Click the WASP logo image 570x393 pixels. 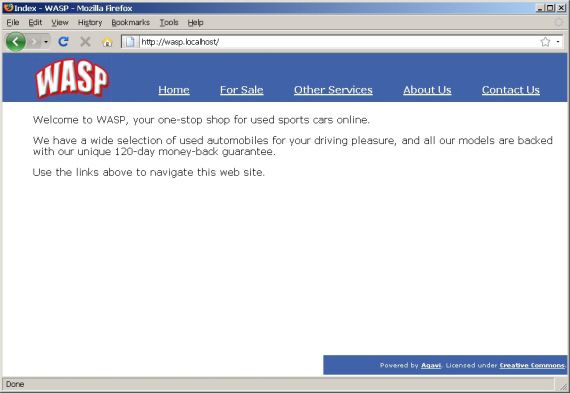coord(72,78)
